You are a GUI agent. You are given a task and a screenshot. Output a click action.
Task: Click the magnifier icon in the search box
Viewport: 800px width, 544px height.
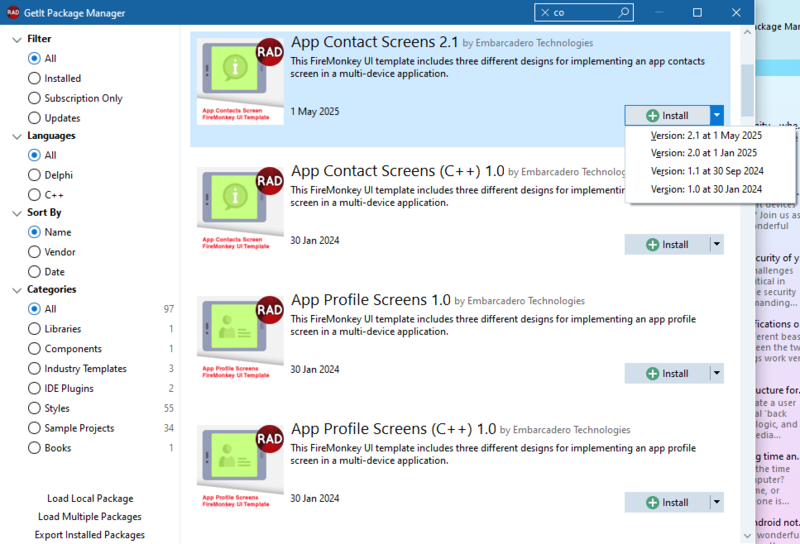coord(623,12)
